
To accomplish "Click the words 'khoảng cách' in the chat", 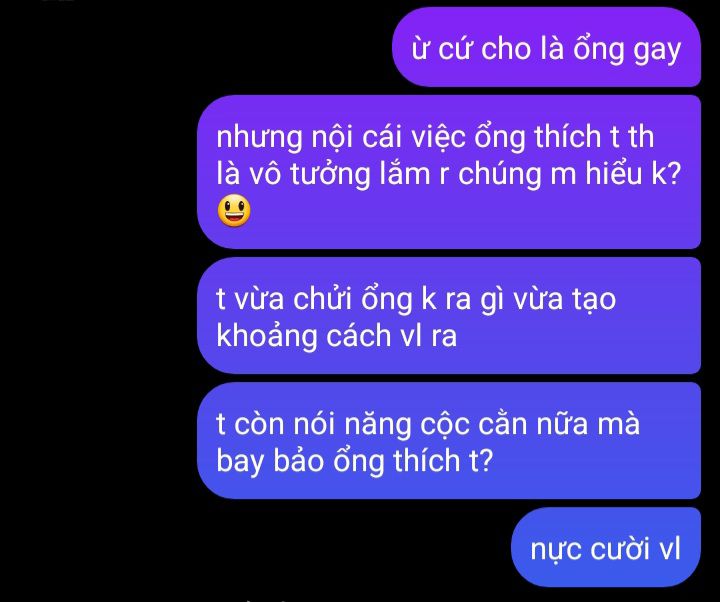I will point(304,337).
